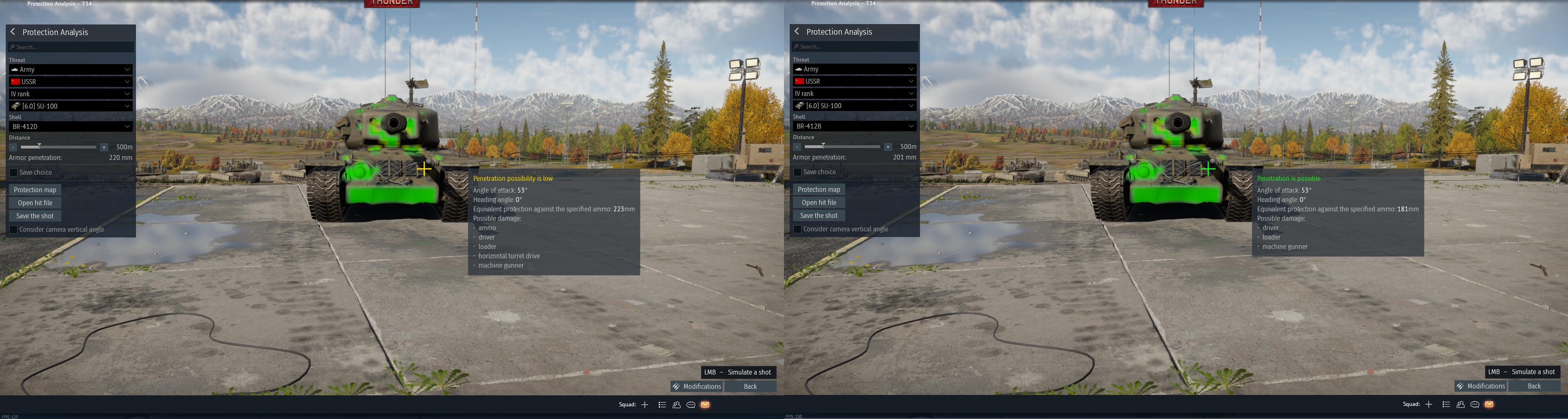1568x419 pixels.
Task: Open the orange mail icon in right window
Action: coord(1489,404)
